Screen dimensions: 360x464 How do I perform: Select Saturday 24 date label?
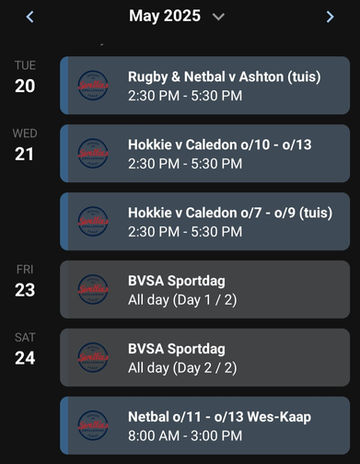[x=25, y=349]
